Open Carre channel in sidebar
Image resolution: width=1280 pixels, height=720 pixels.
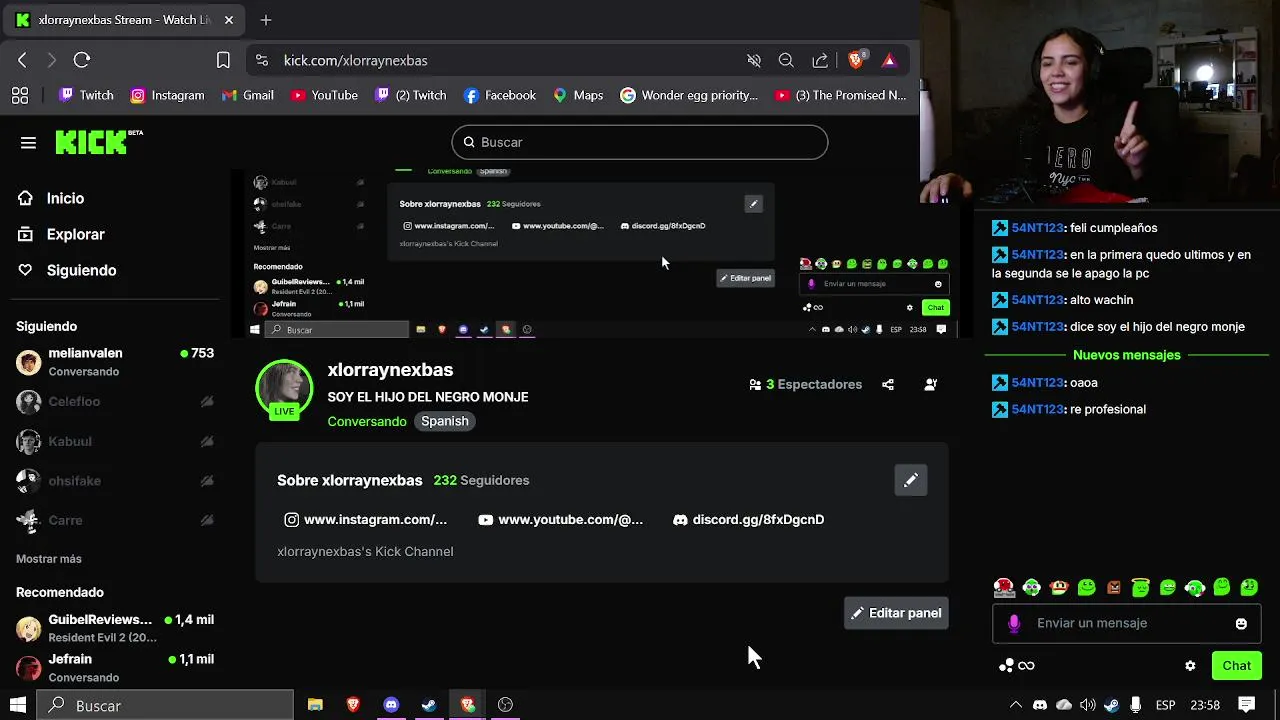[x=116, y=520]
